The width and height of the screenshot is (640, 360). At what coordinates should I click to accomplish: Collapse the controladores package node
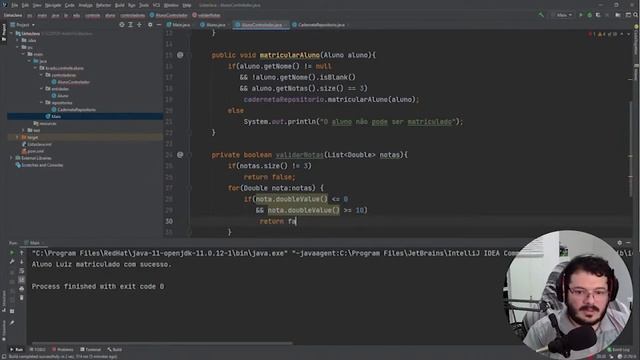coord(42,75)
